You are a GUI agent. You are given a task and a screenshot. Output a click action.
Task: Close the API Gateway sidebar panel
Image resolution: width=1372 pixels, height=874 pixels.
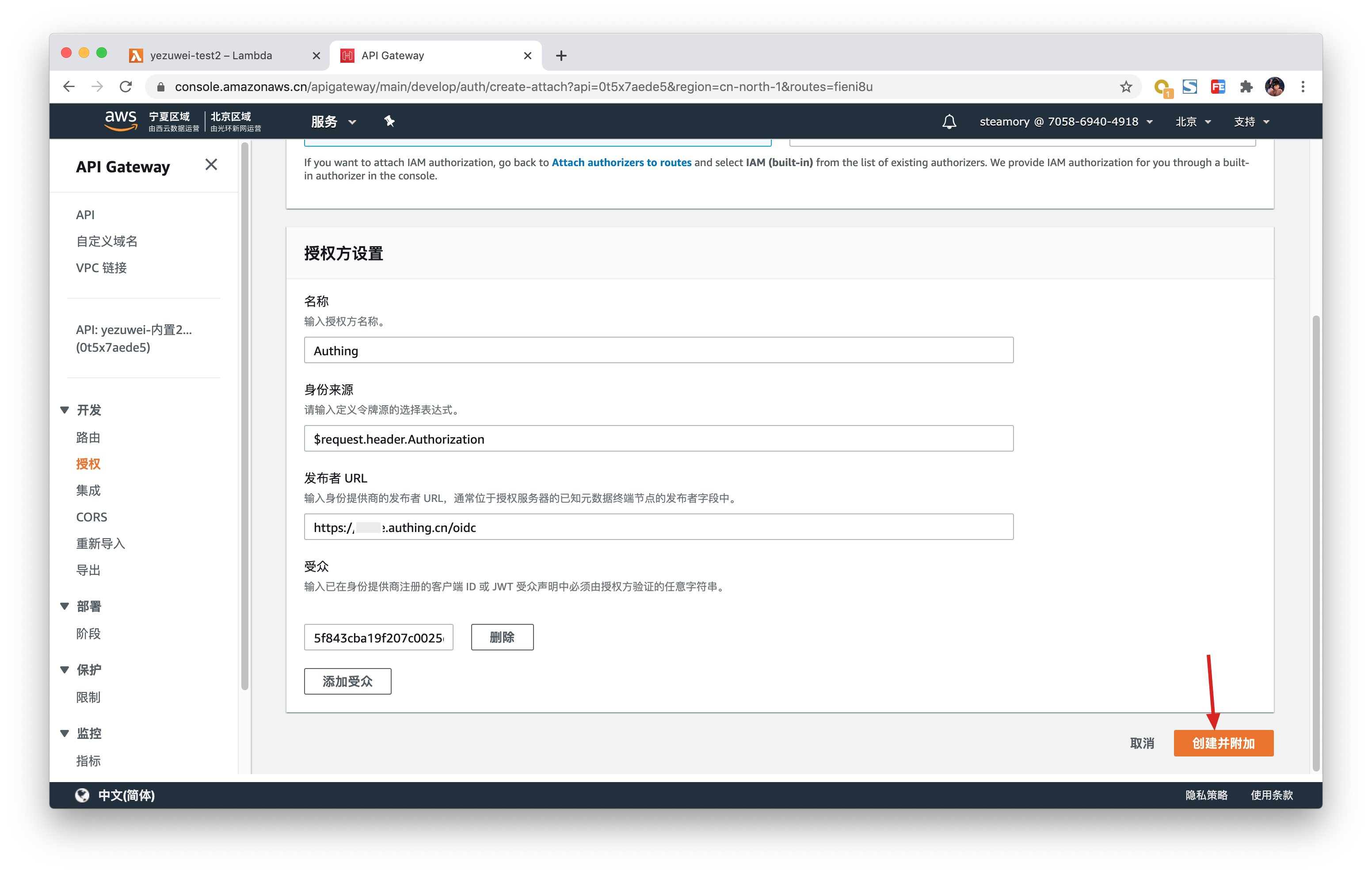211,165
